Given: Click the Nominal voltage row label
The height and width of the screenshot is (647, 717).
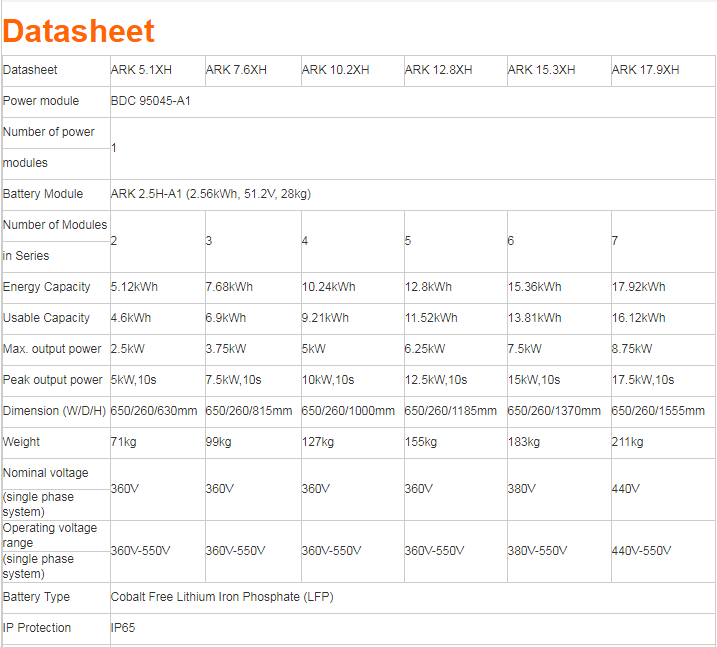Looking at the screenshot, I should point(46,473).
